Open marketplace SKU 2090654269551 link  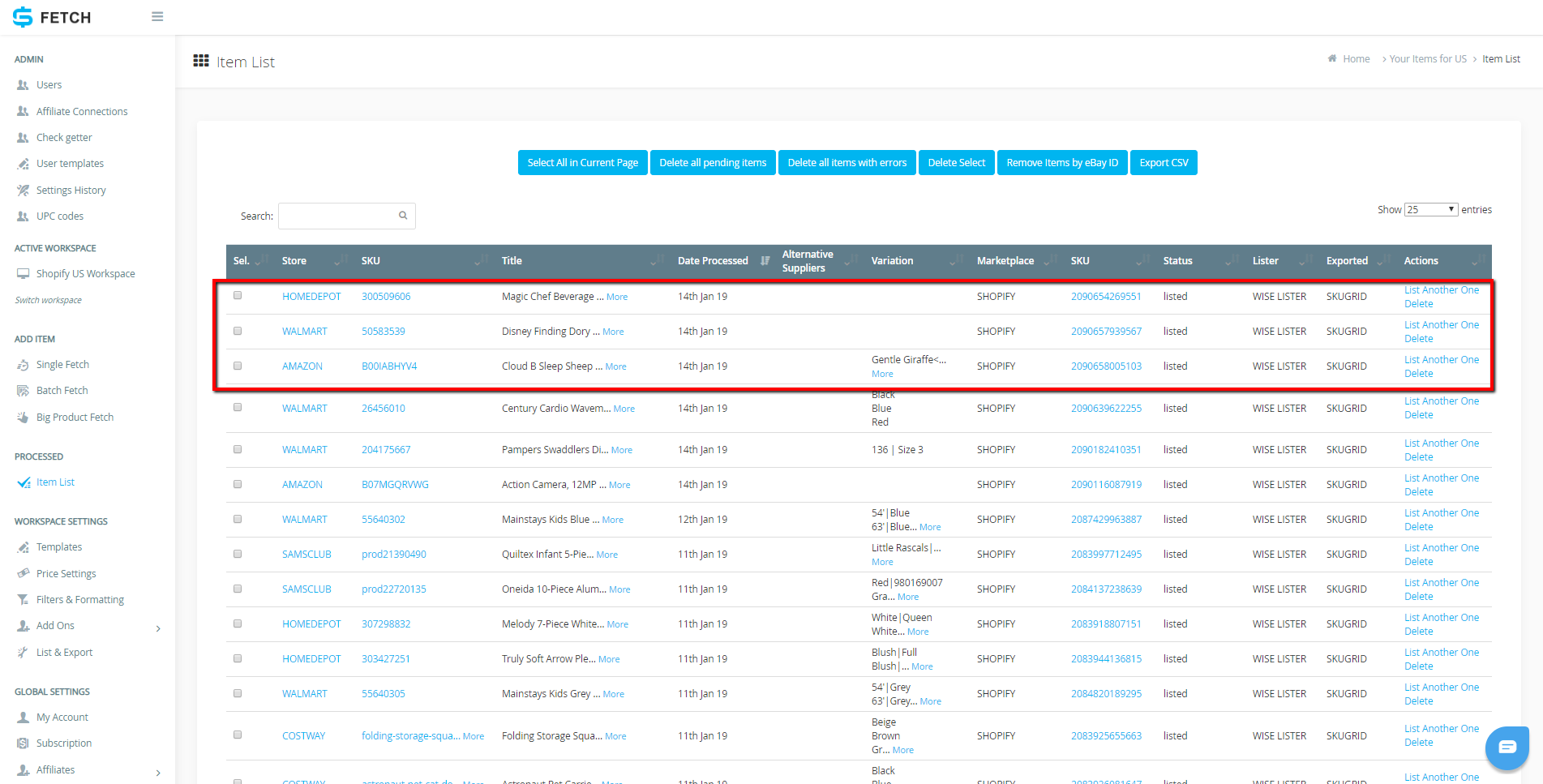pos(1106,297)
